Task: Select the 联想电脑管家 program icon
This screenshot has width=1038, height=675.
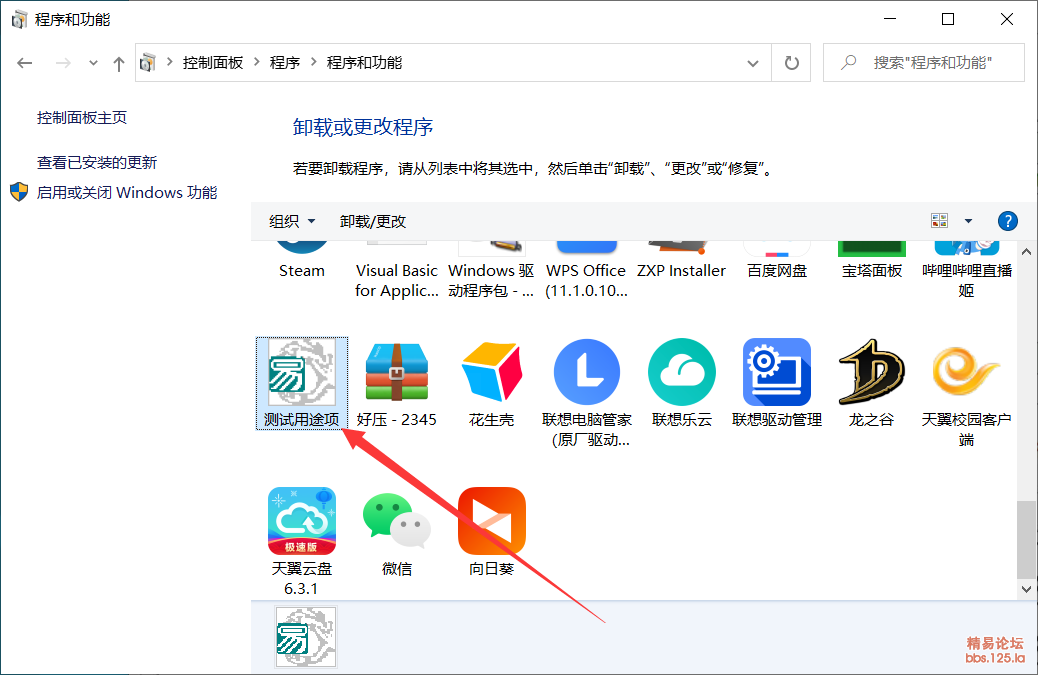Action: click(x=587, y=372)
